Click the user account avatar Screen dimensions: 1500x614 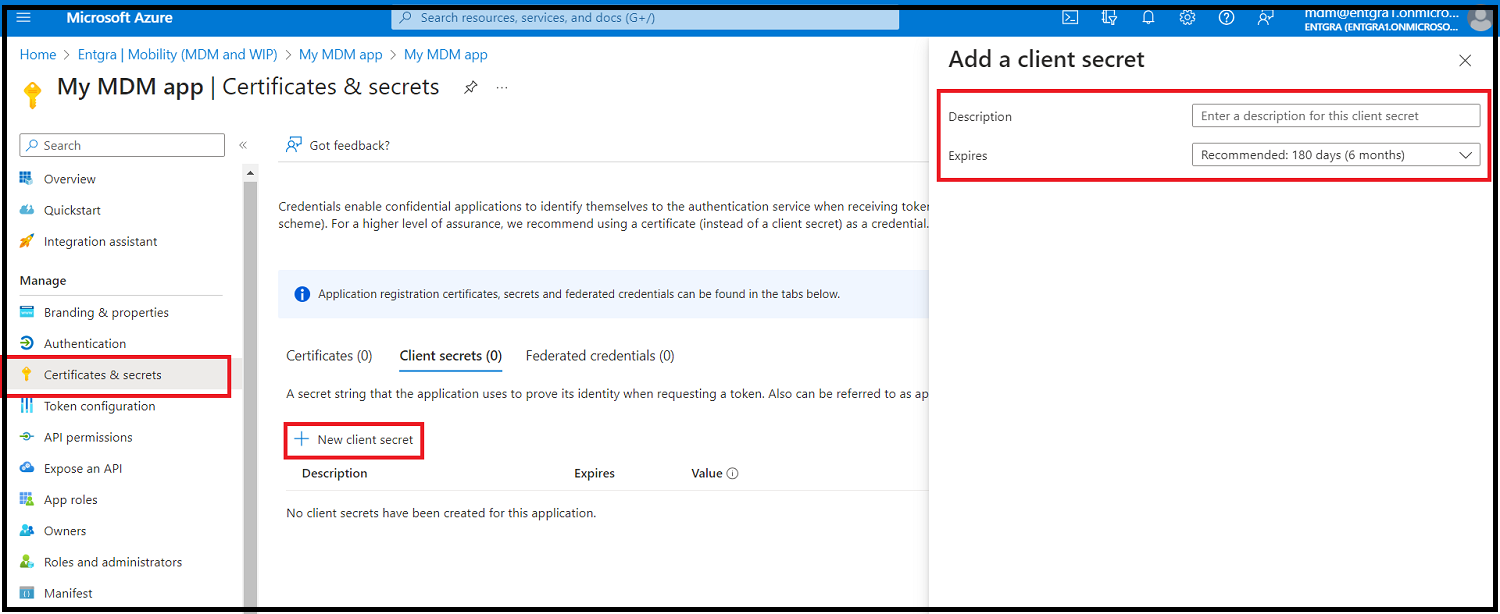click(1479, 19)
